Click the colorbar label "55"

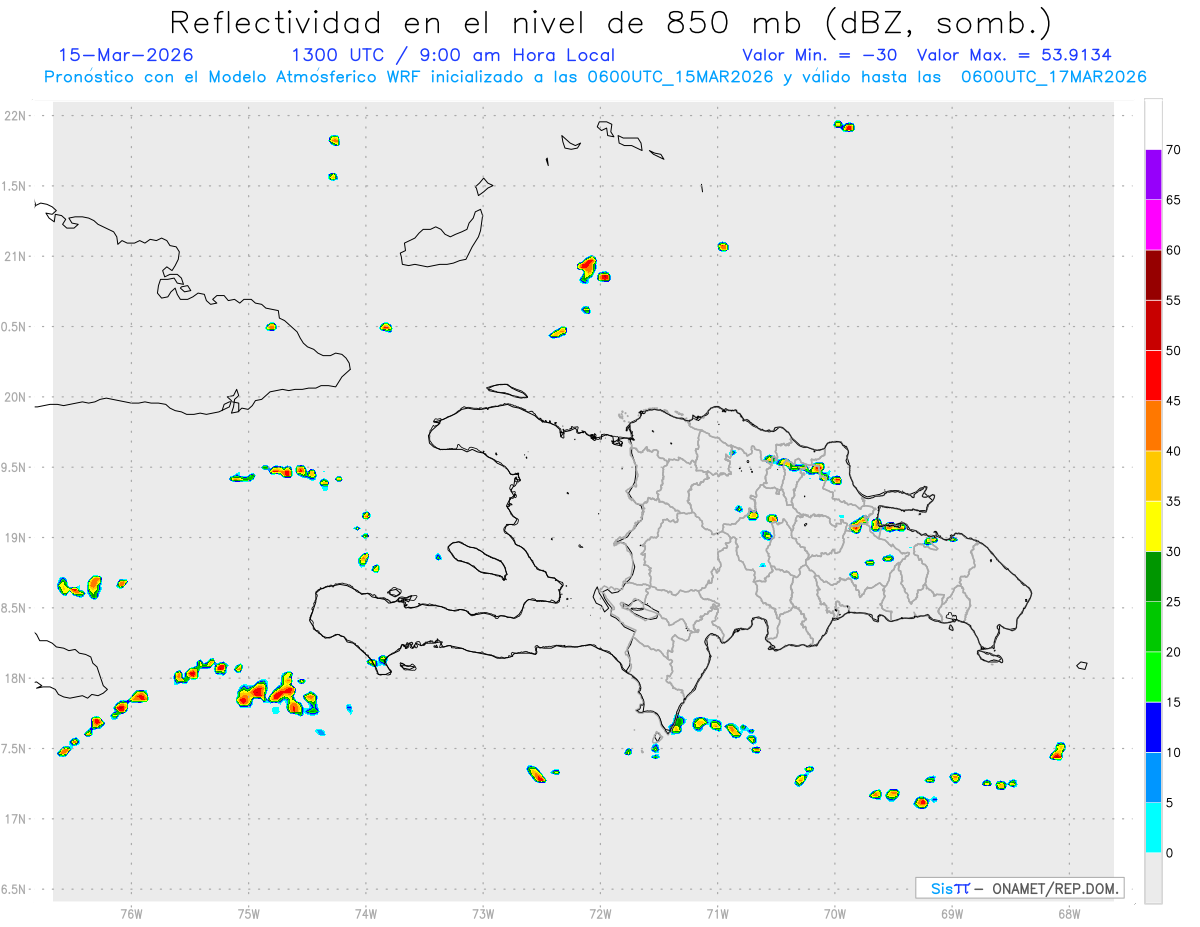(x=1174, y=300)
